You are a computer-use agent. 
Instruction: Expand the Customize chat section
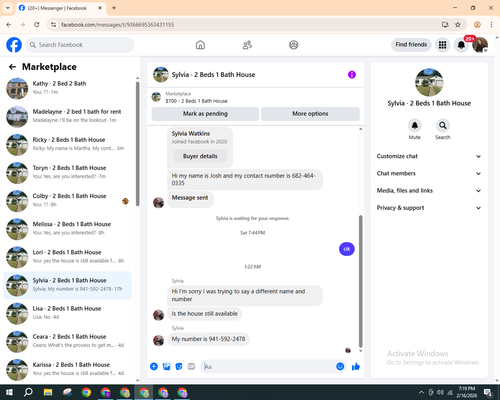[429, 156]
